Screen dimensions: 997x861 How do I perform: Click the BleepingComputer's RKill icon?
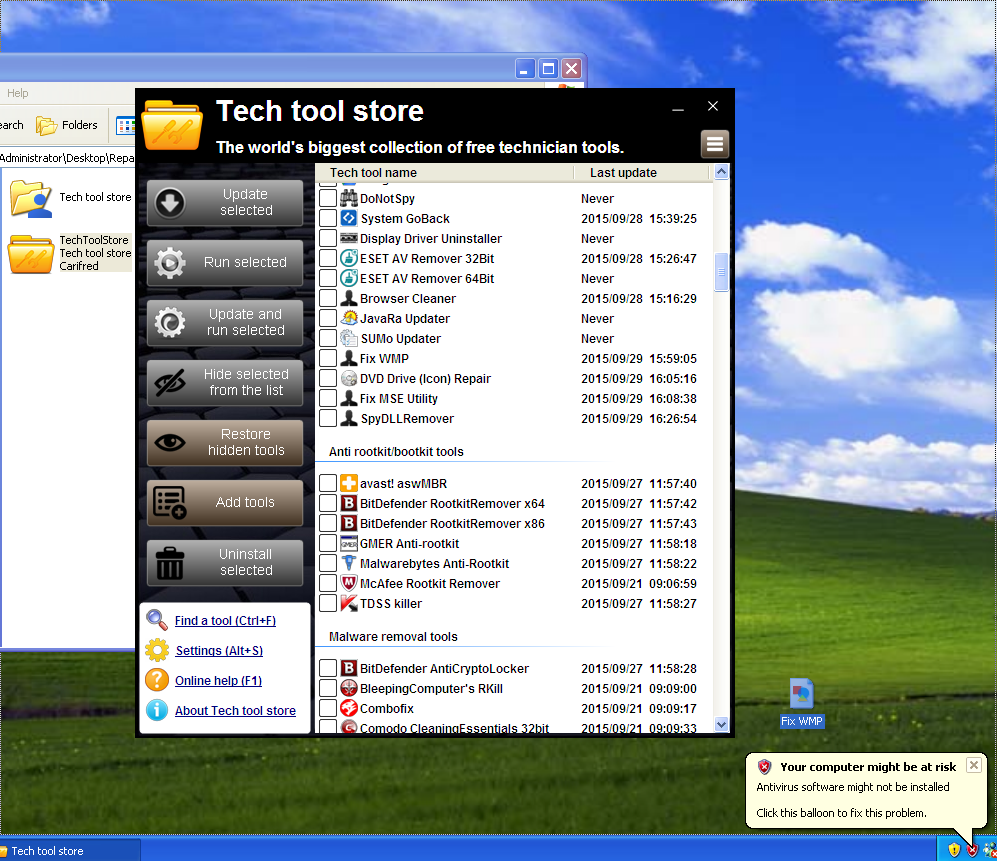coord(348,689)
